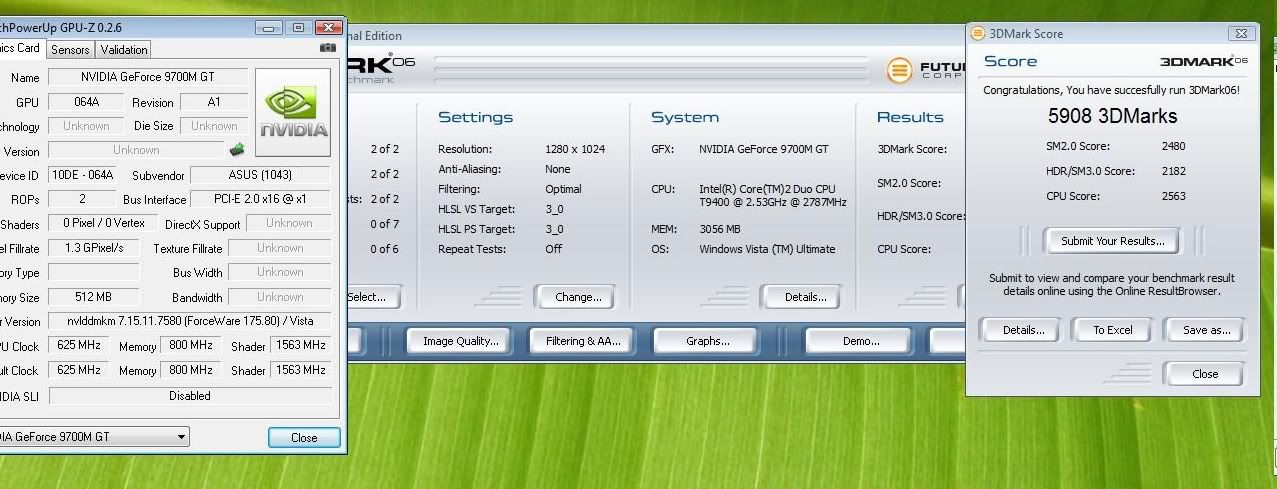Click the 1.3 GPixel/s fillrate field
1277x489 pixels.
[93, 248]
